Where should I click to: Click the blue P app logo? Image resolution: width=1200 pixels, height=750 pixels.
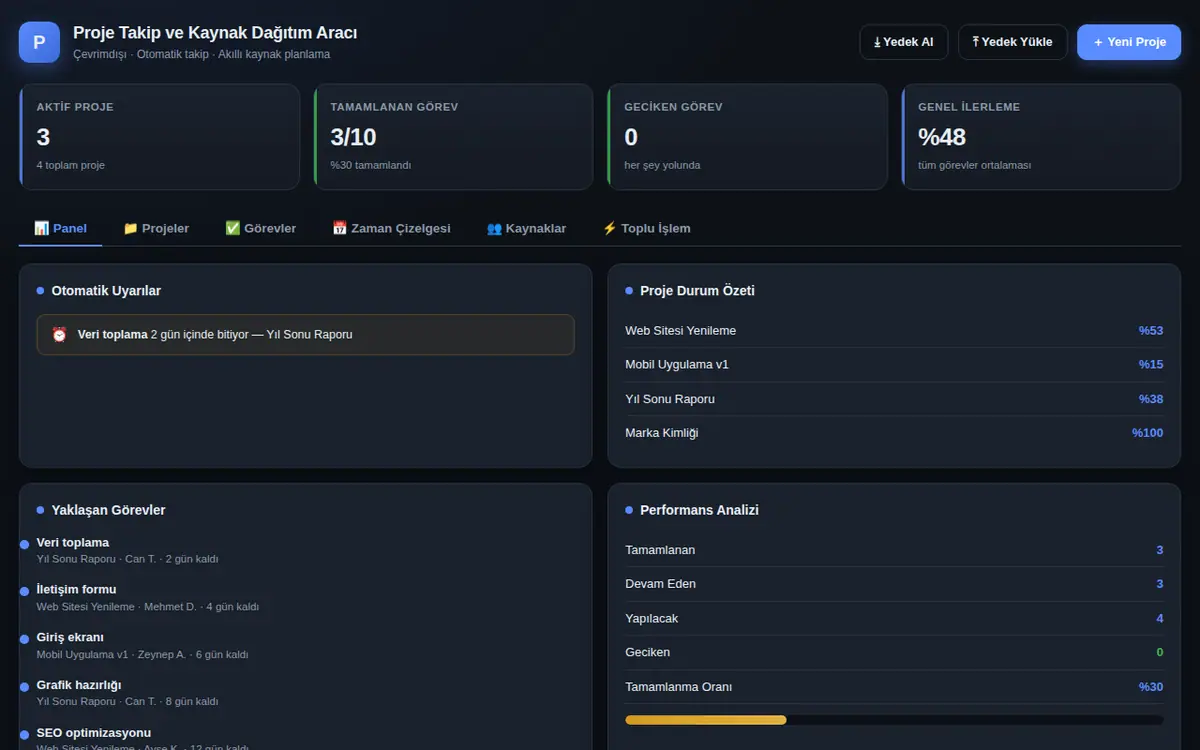[x=39, y=42]
